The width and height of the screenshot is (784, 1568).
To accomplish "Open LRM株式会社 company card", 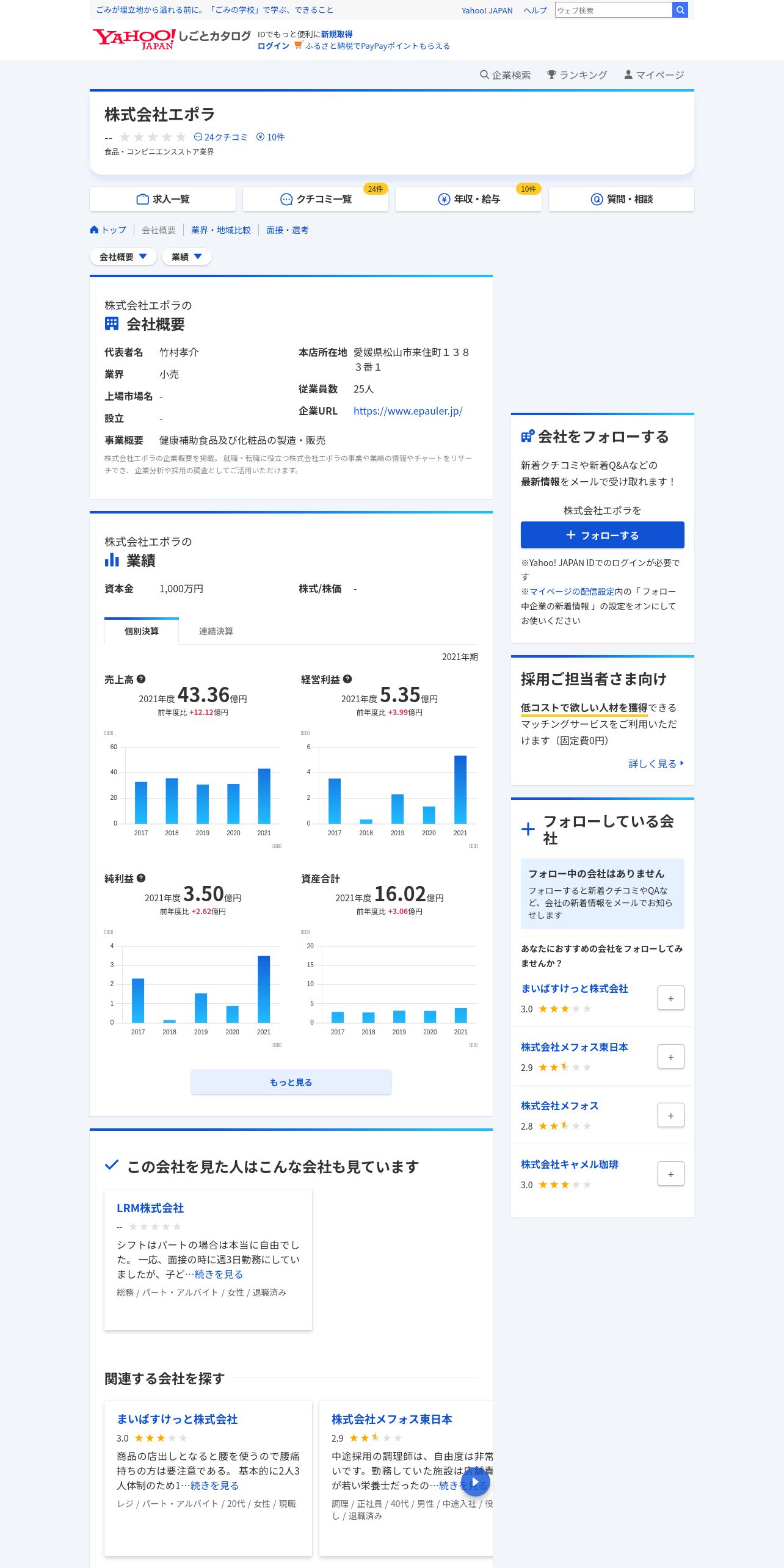I will [x=150, y=1208].
